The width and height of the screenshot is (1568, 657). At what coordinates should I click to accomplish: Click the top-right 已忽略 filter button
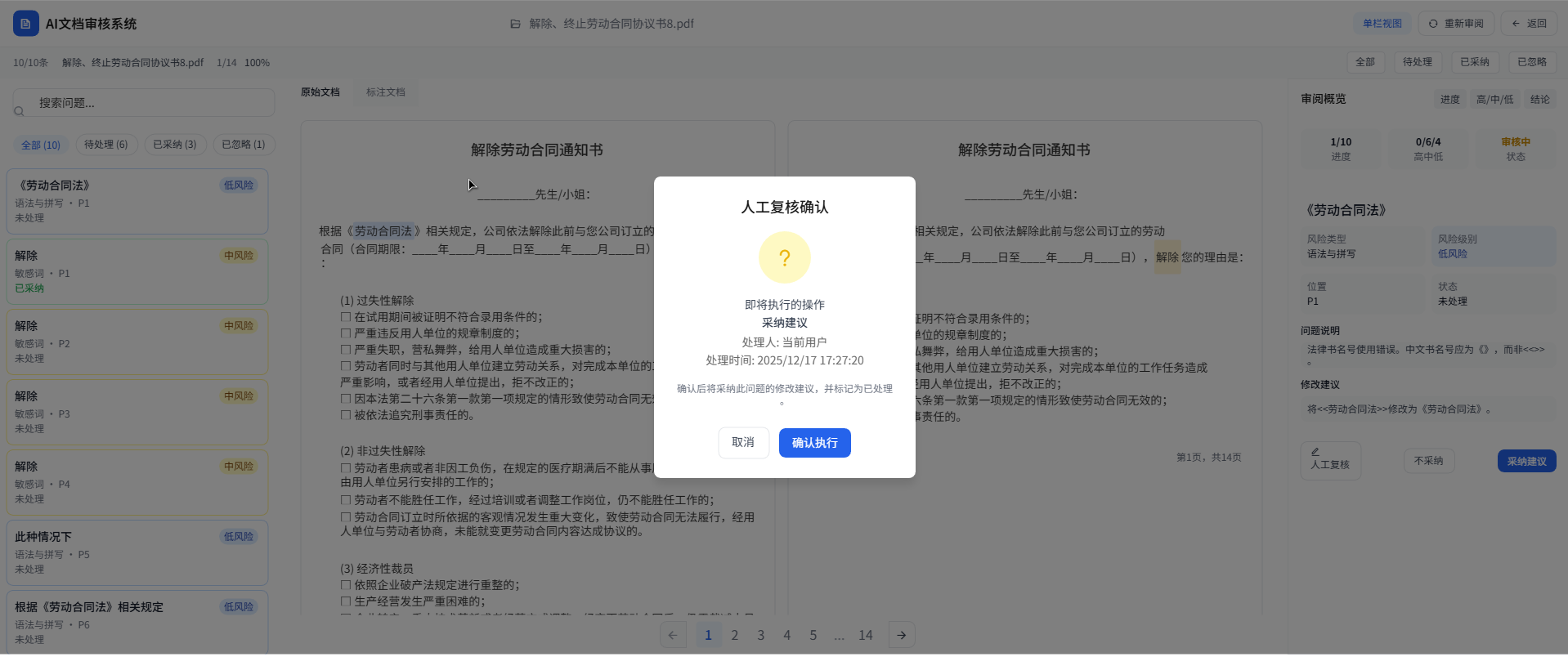(x=1532, y=62)
